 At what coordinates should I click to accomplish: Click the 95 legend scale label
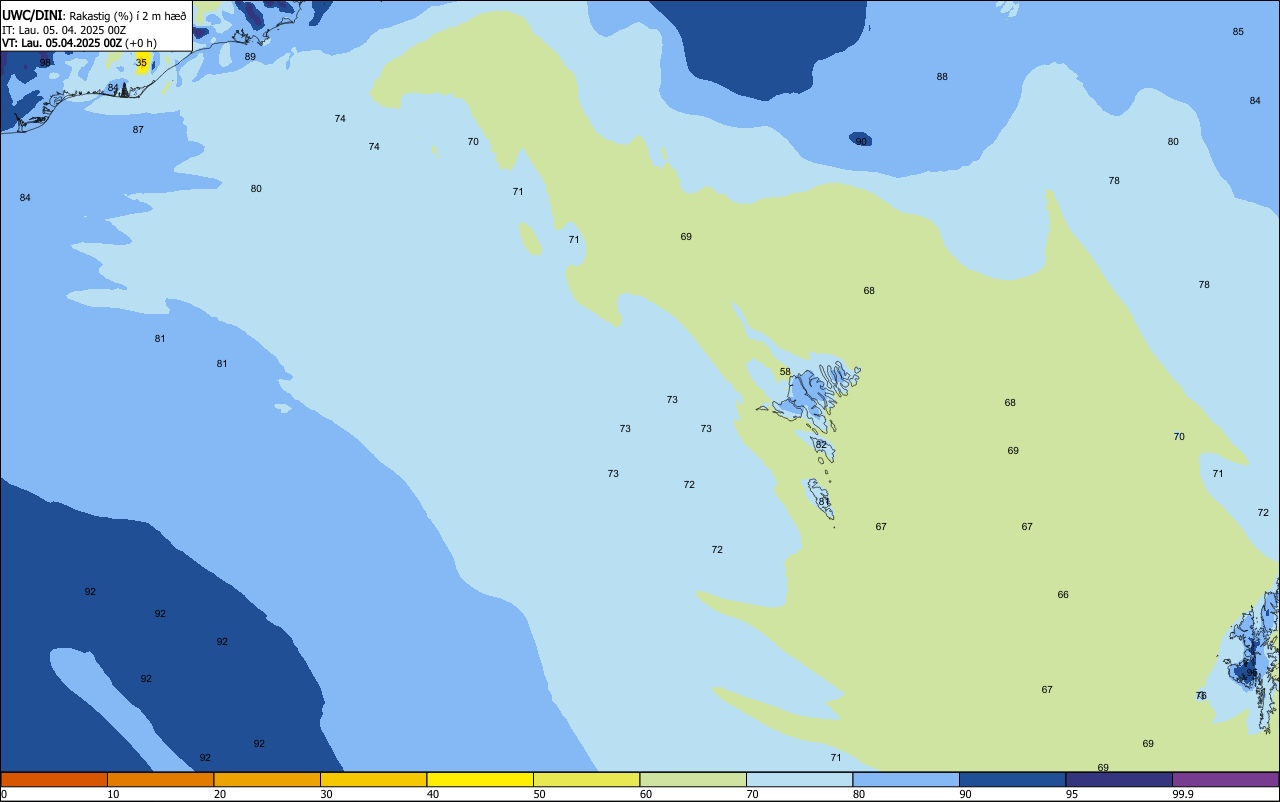pos(1071,794)
